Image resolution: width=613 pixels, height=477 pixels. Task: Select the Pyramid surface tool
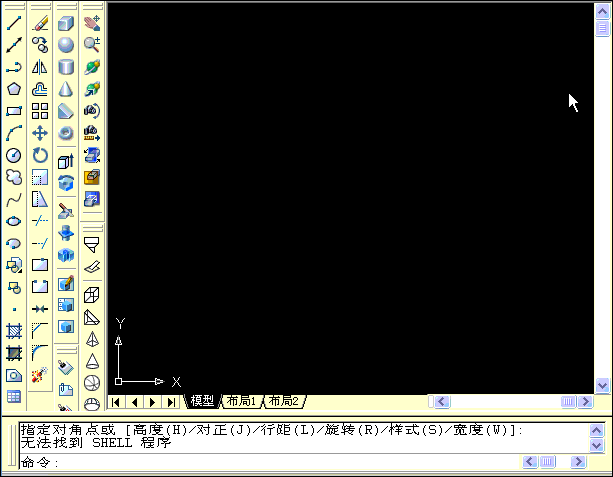tap(92, 339)
